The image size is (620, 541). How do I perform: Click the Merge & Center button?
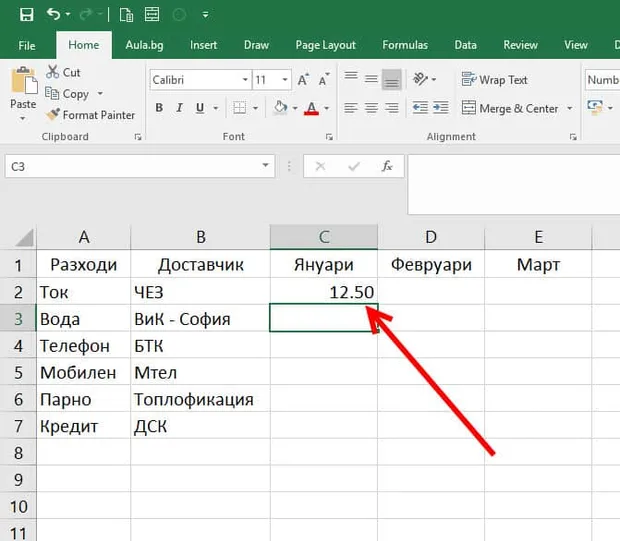[510, 108]
